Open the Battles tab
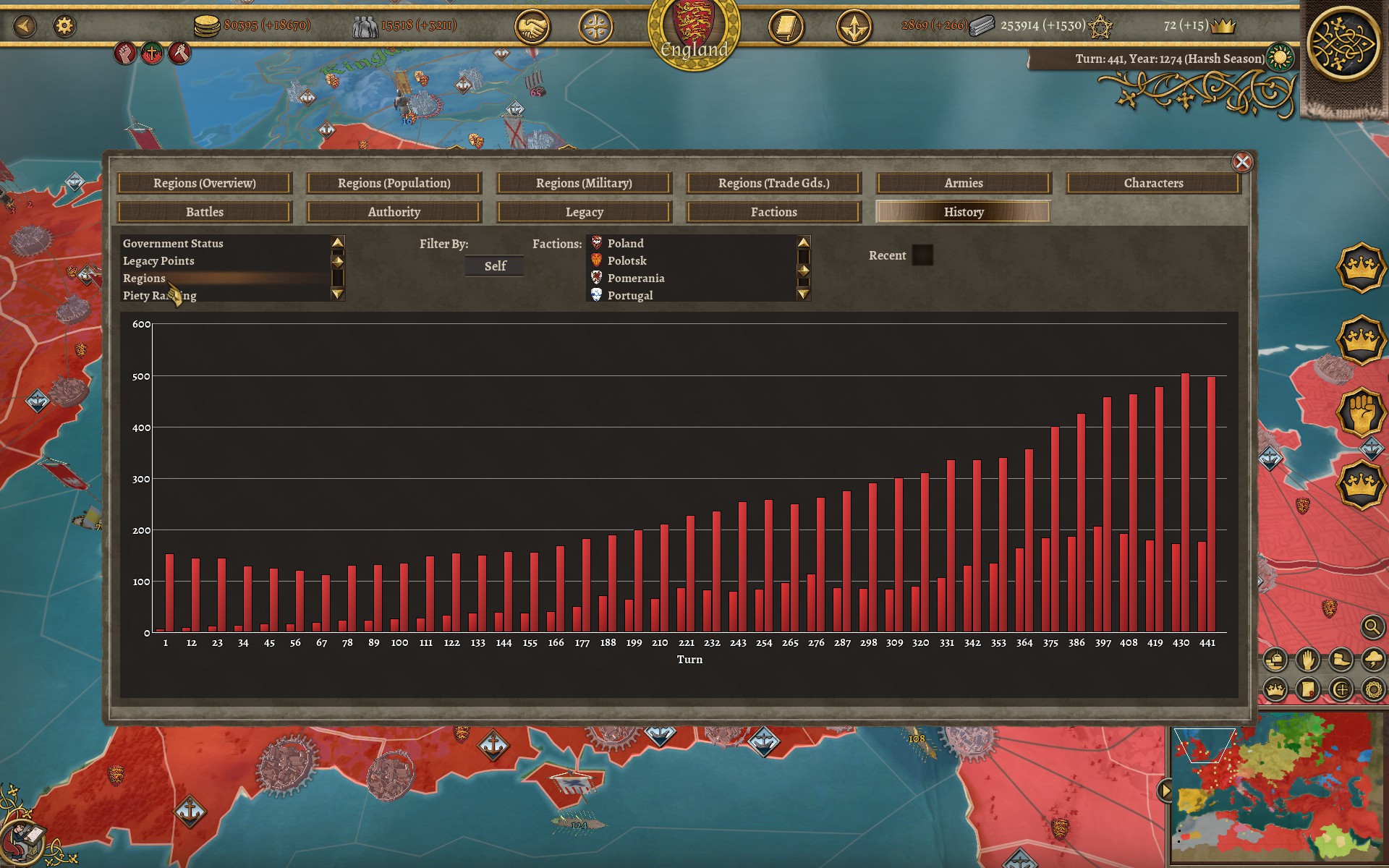The image size is (1389, 868). [x=205, y=212]
